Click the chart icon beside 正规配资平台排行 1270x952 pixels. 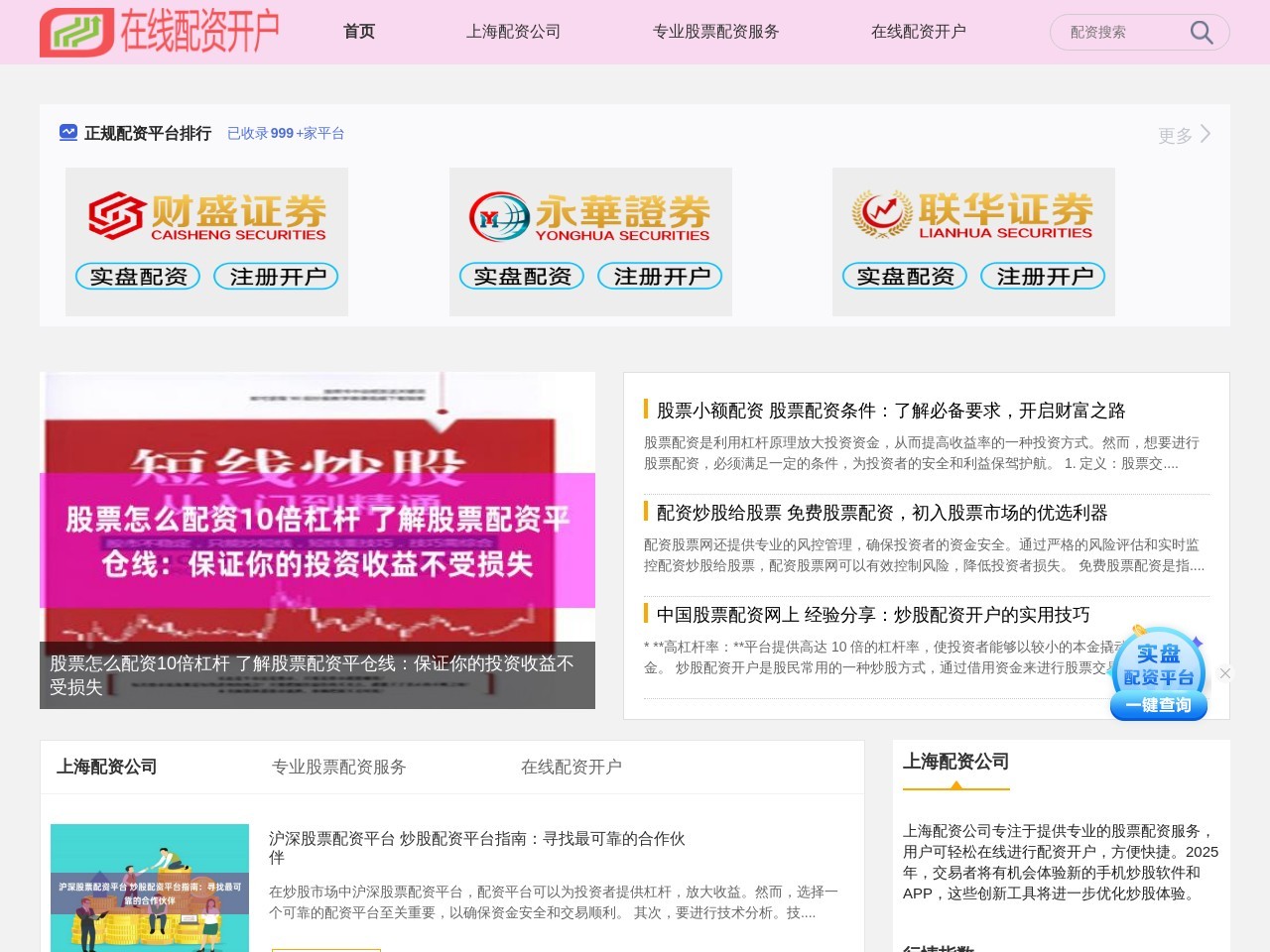(x=67, y=133)
